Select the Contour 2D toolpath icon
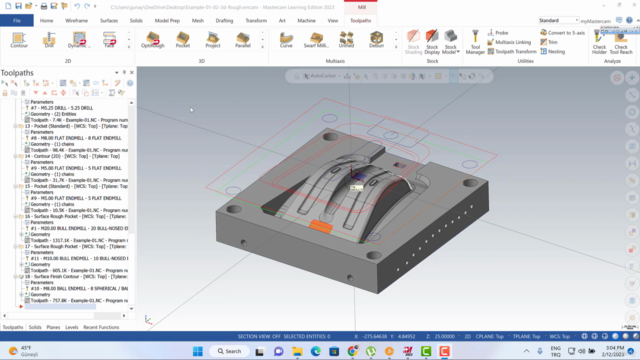 18,40
